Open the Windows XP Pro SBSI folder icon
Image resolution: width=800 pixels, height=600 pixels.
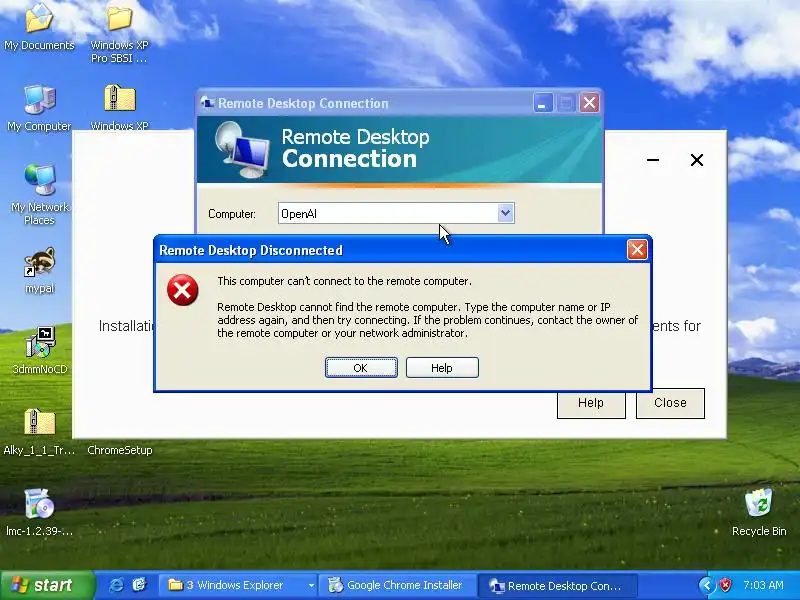(x=119, y=18)
